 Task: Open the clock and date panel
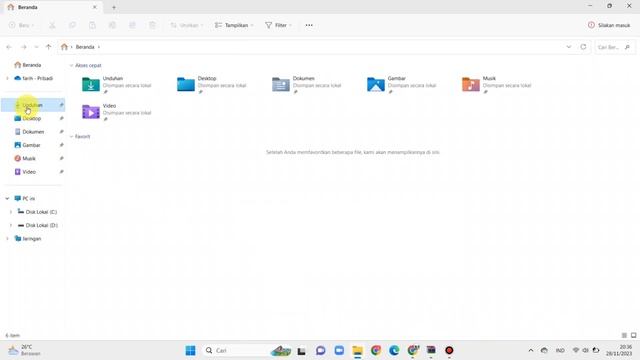point(619,350)
